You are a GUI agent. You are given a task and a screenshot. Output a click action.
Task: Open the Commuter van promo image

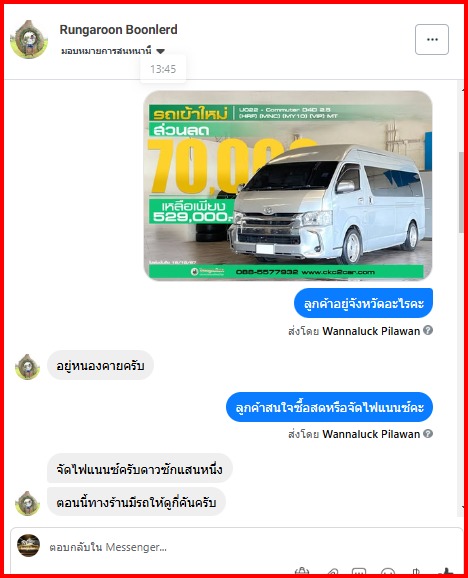pos(288,185)
